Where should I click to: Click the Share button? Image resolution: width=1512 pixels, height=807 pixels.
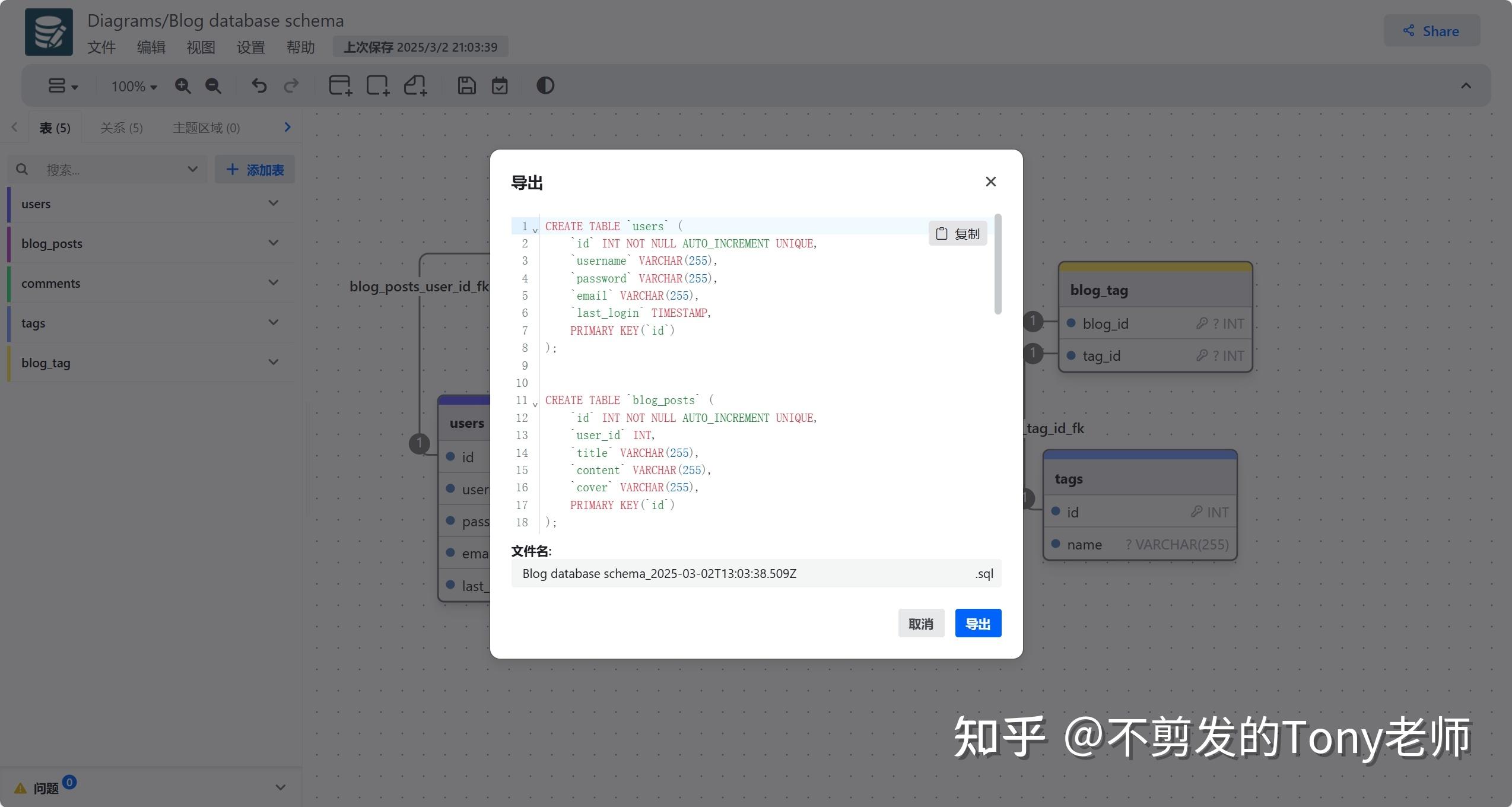tap(1431, 31)
